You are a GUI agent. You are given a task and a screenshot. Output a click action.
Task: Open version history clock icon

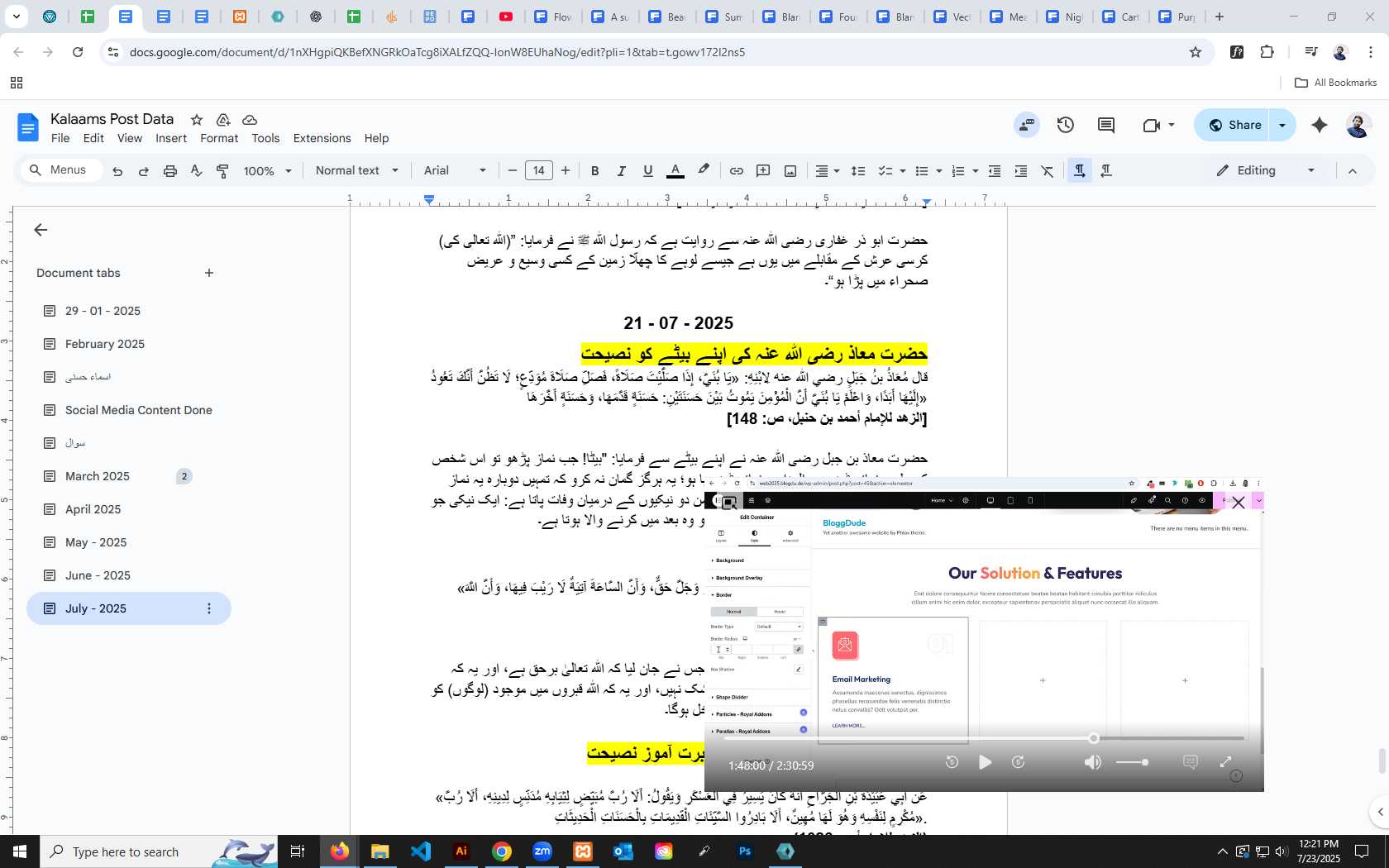(1066, 125)
